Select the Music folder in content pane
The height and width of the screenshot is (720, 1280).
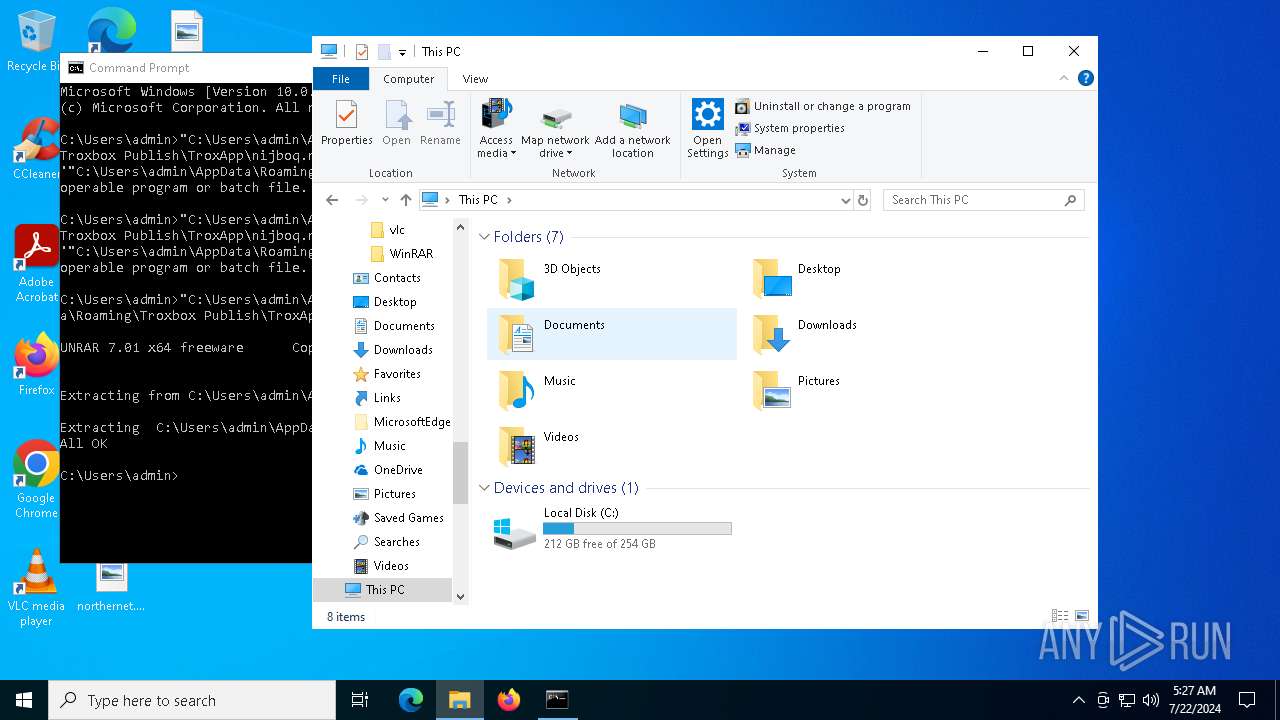611,390
